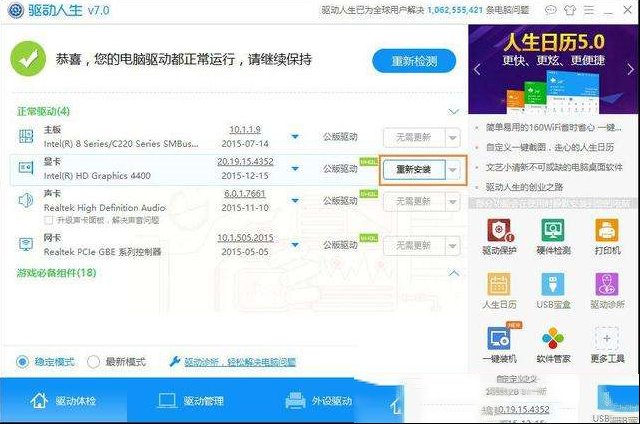Expand 主板 driver version dropdown arrow

pyautogui.click(x=295, y=136)
